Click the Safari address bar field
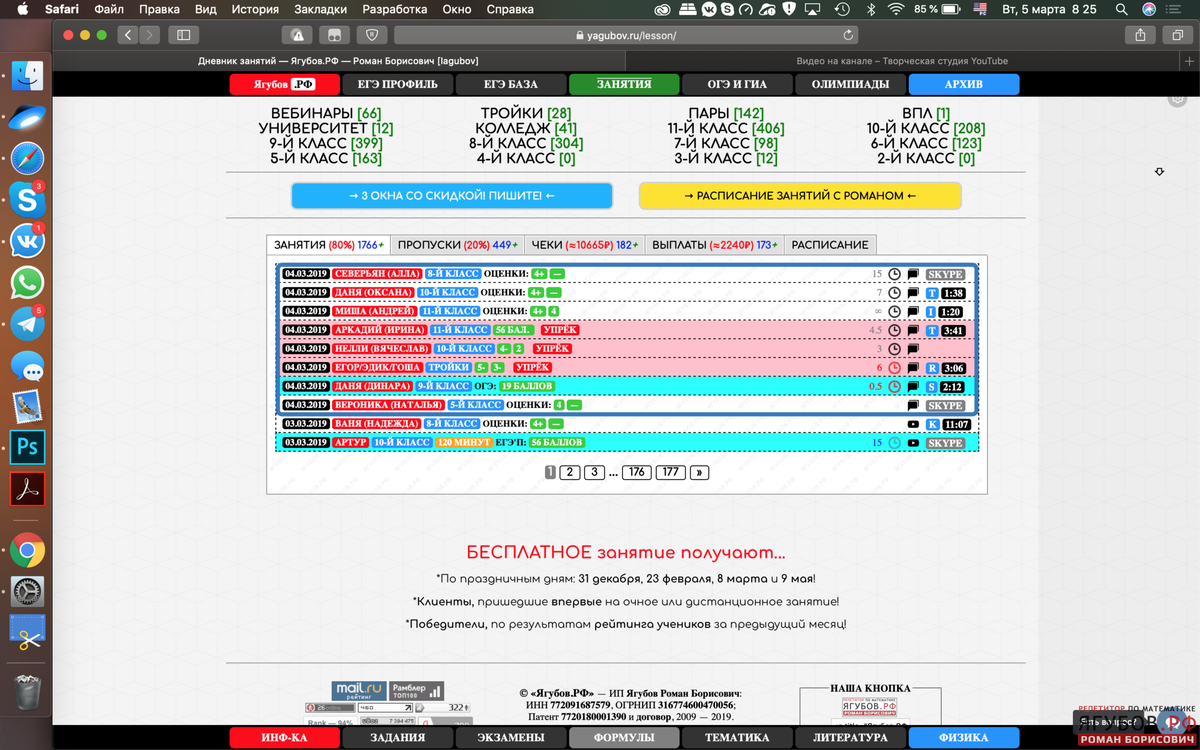Screen dimensions: 1200x750 627,35
